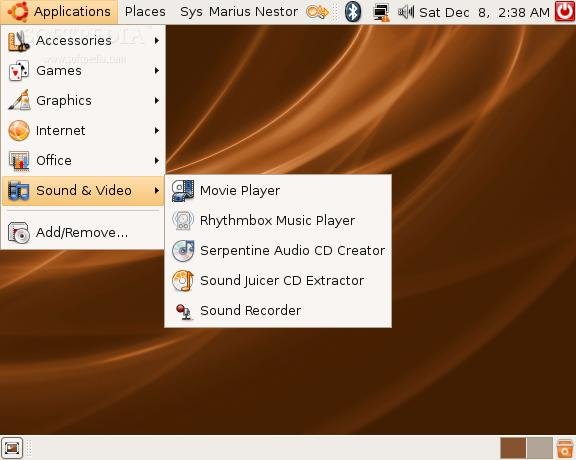Expand the Accessories submenu arrow
576x460 pixels.
[157, 40]
